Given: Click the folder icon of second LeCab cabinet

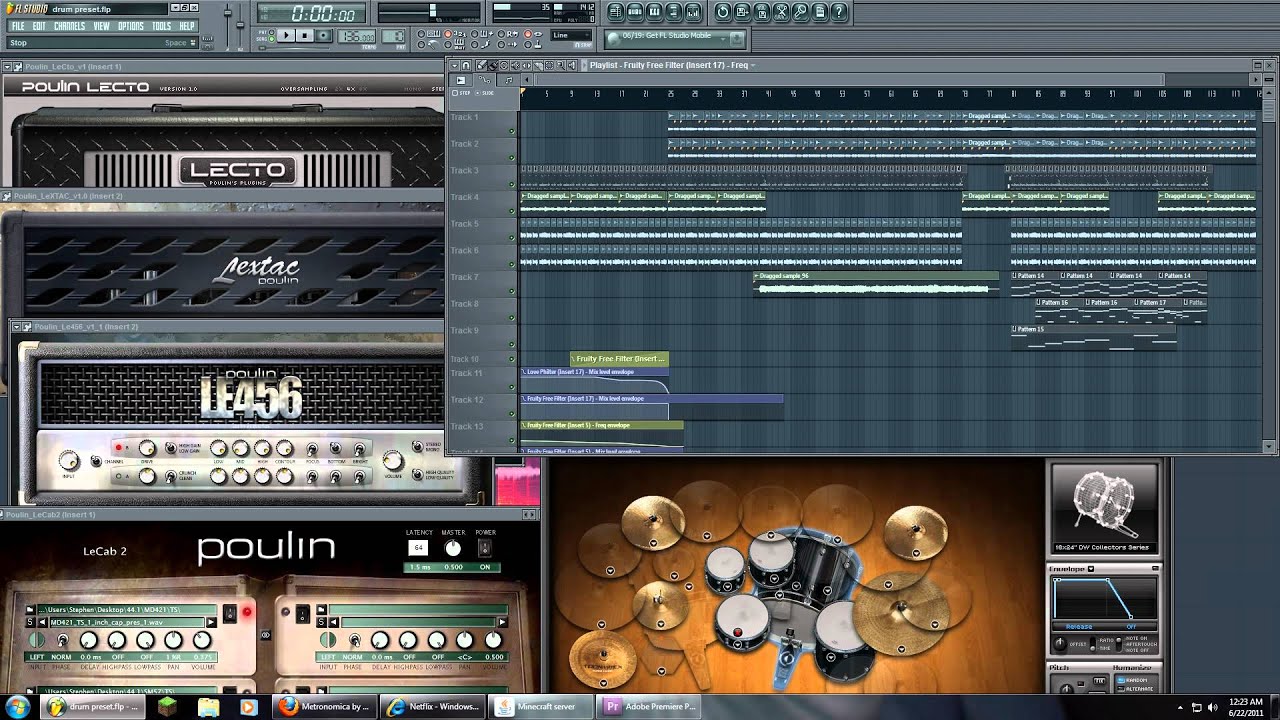Looking at the screenshot, I should (321, 609).
